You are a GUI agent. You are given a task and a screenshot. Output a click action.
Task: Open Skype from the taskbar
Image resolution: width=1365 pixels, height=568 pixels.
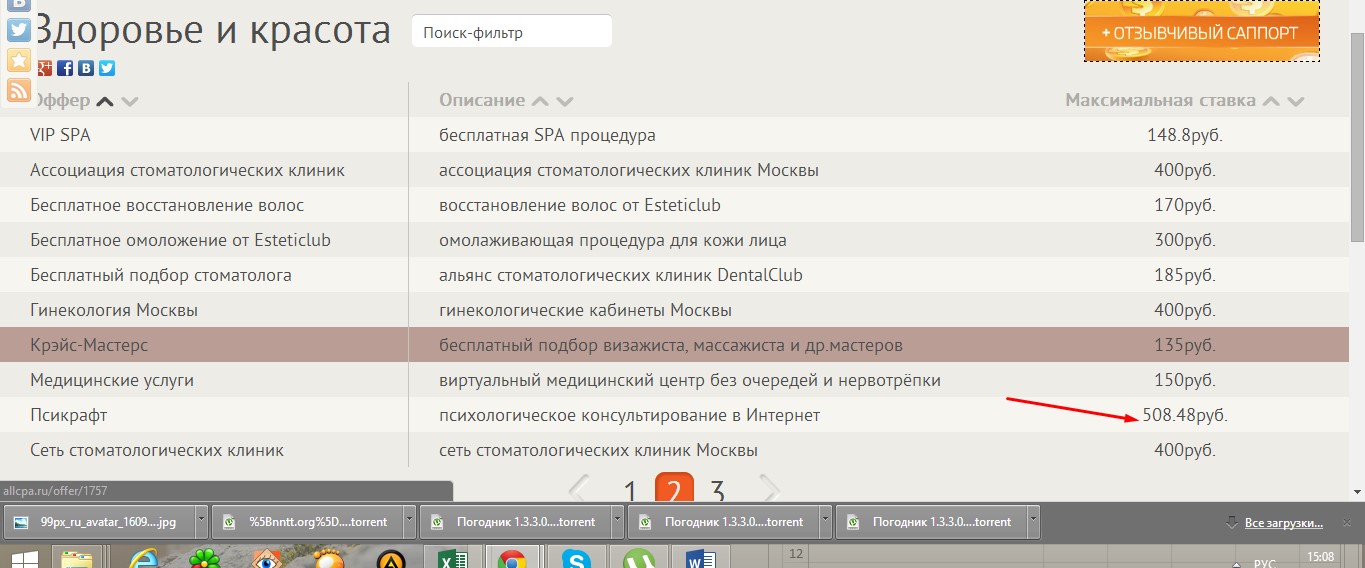coord(576,557)
